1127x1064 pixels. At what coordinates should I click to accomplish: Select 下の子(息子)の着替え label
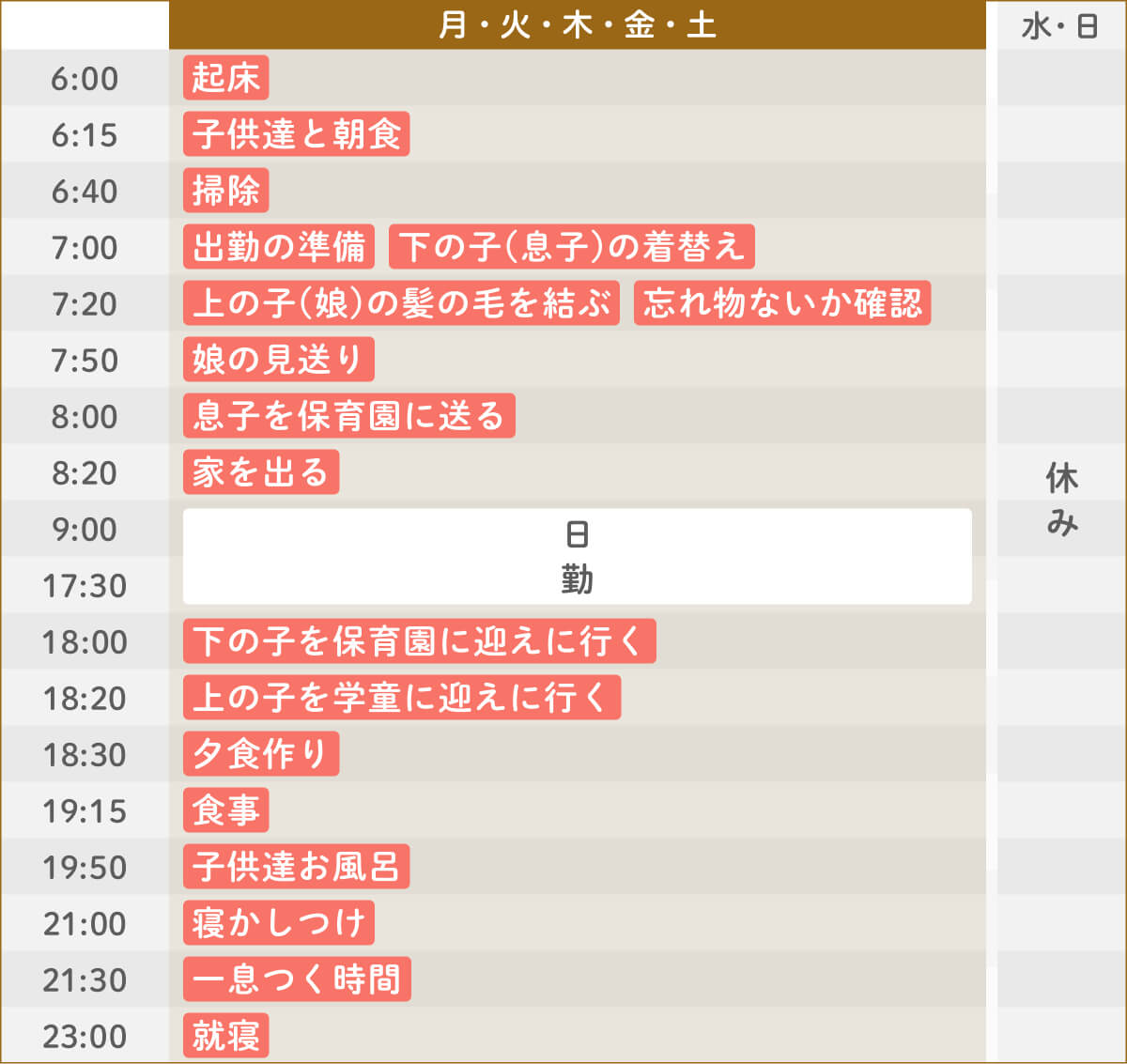(572, 247)
